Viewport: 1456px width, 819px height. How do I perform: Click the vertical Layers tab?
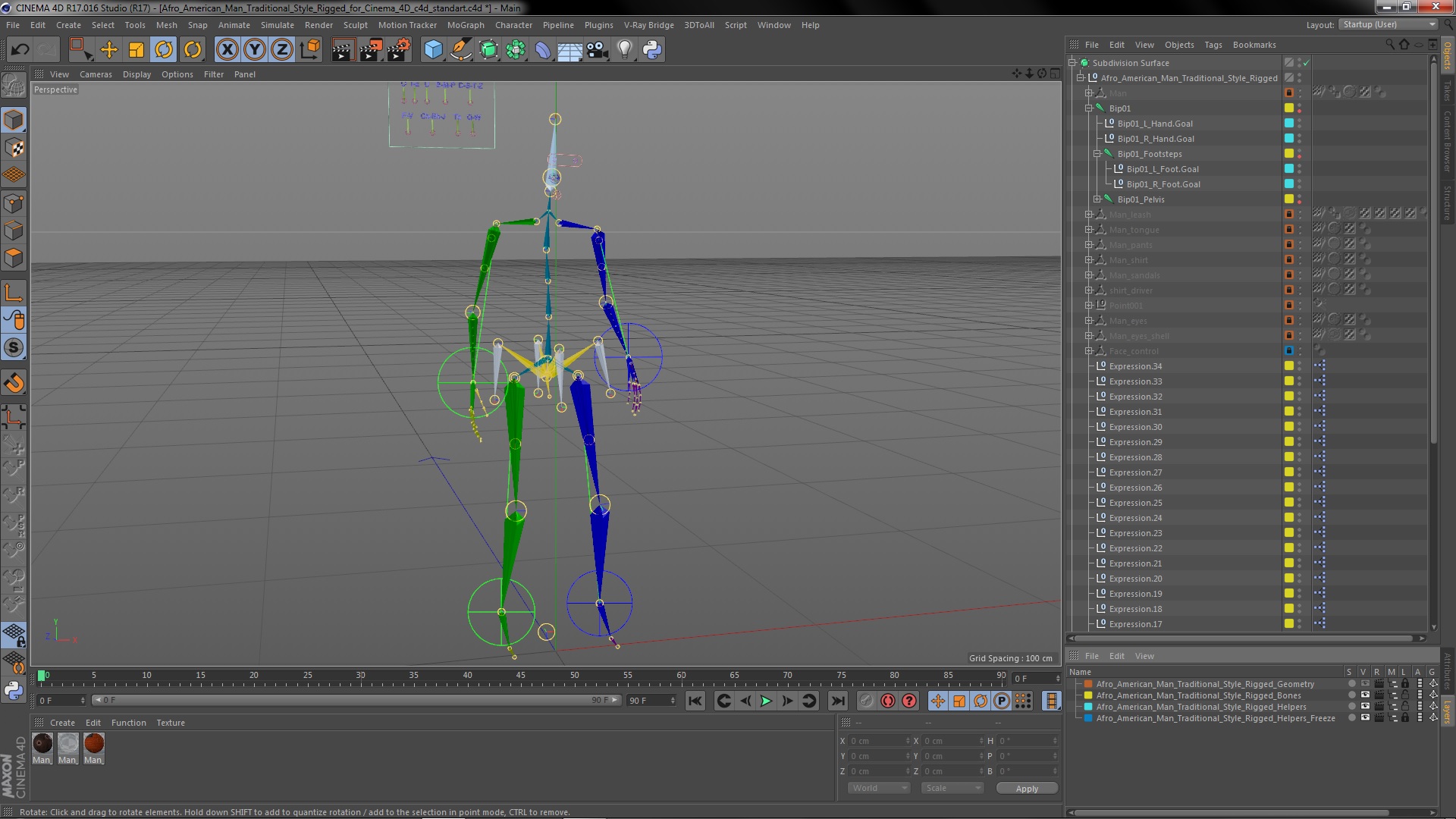[x=1447, y=712]
